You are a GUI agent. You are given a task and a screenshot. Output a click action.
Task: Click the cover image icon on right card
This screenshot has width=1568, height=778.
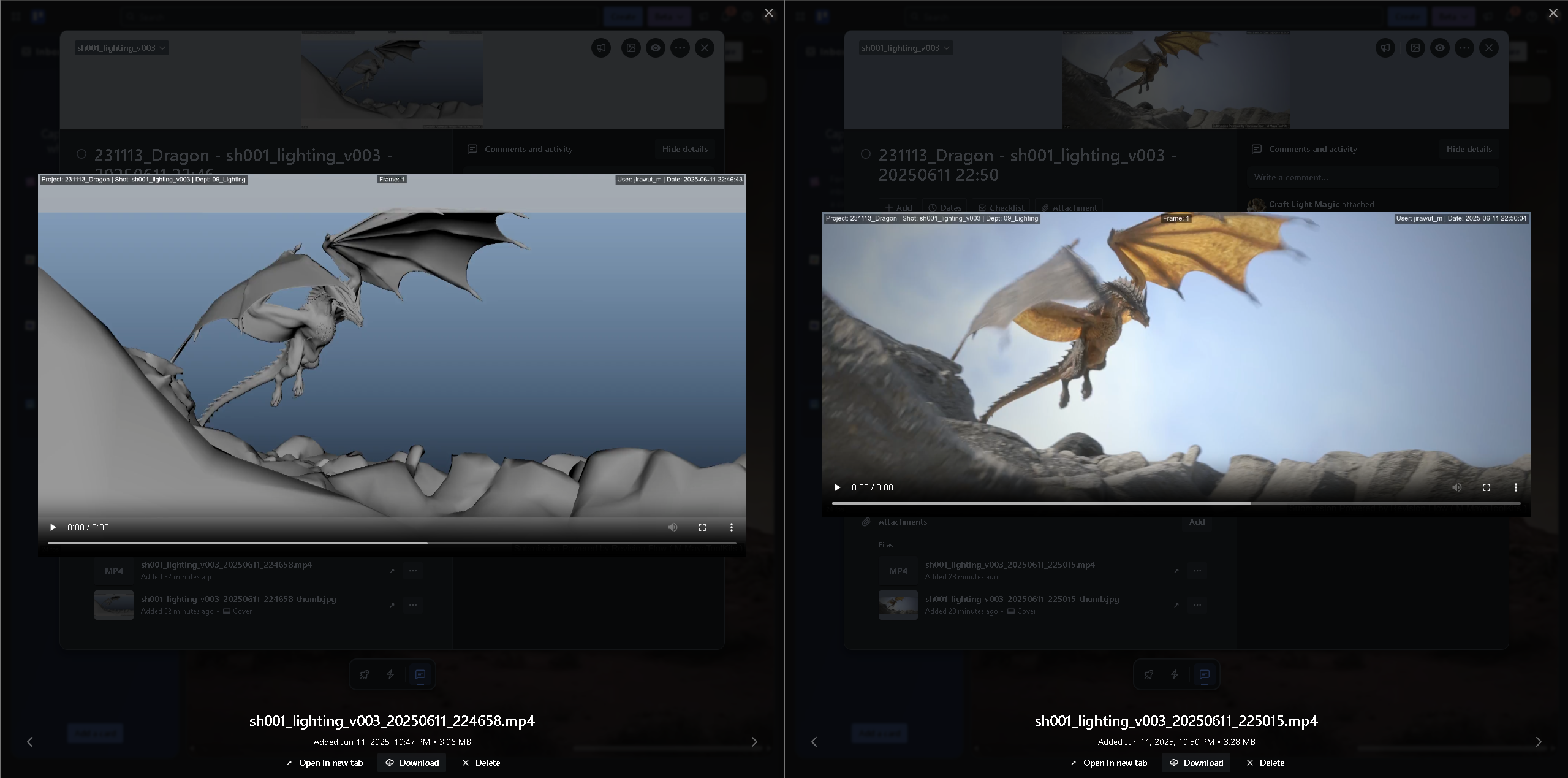click(1415, 48)
